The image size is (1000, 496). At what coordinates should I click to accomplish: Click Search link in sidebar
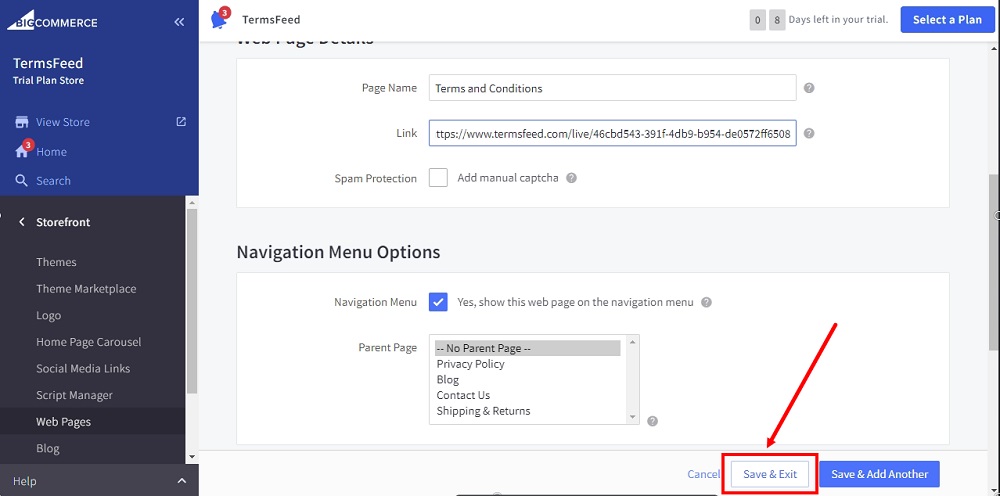53,180
